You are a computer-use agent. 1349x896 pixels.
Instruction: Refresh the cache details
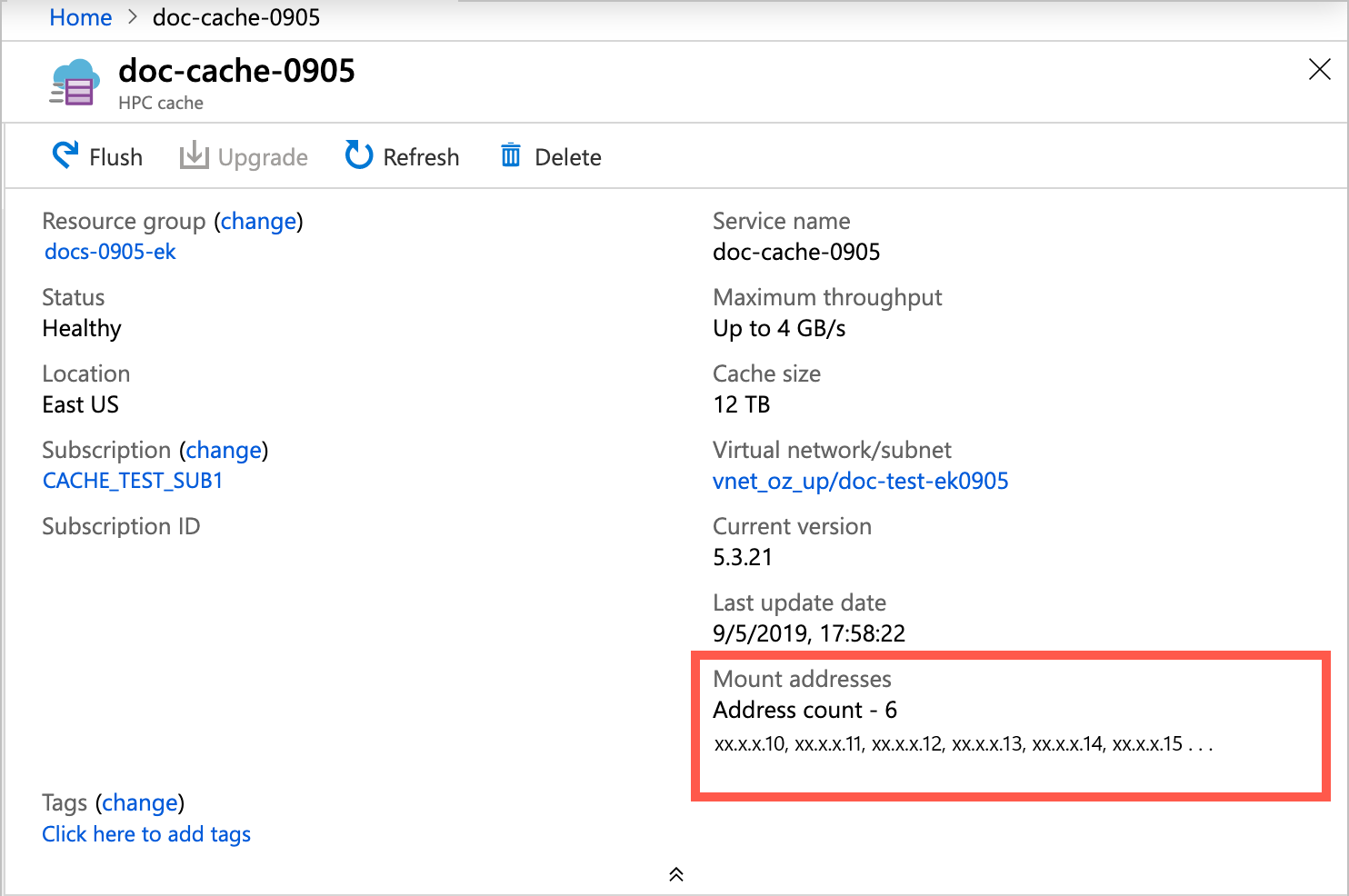pyautogui.click(x=401, y=155)
